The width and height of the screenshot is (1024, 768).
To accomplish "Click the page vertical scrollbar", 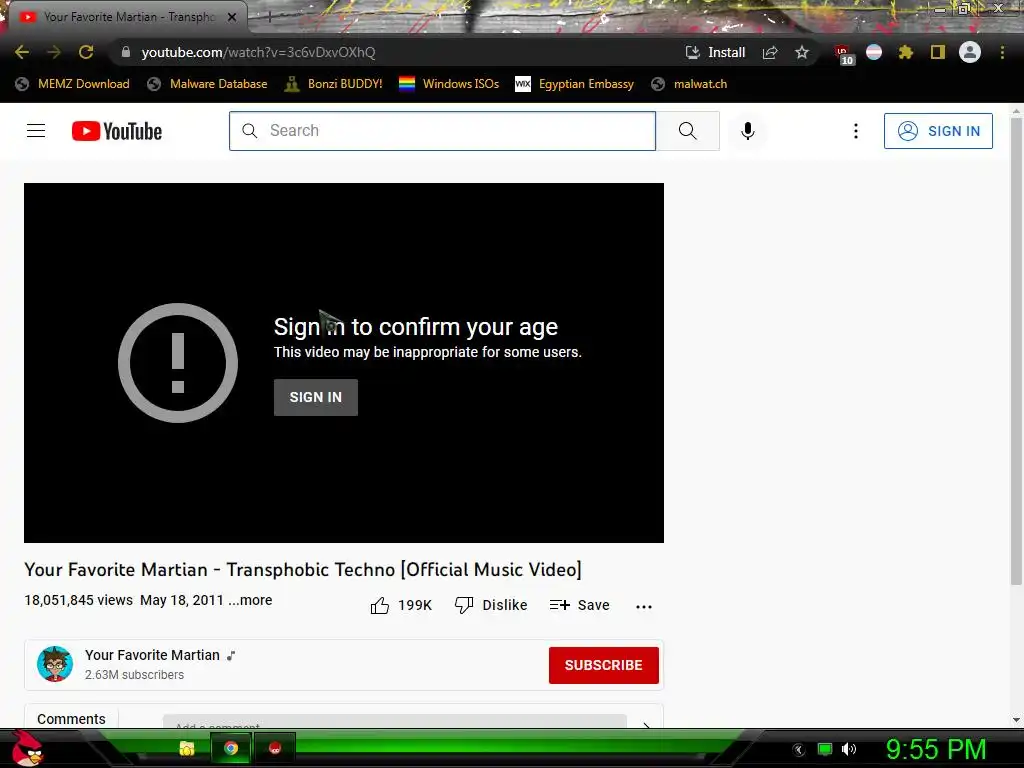I will point(1016,353).
